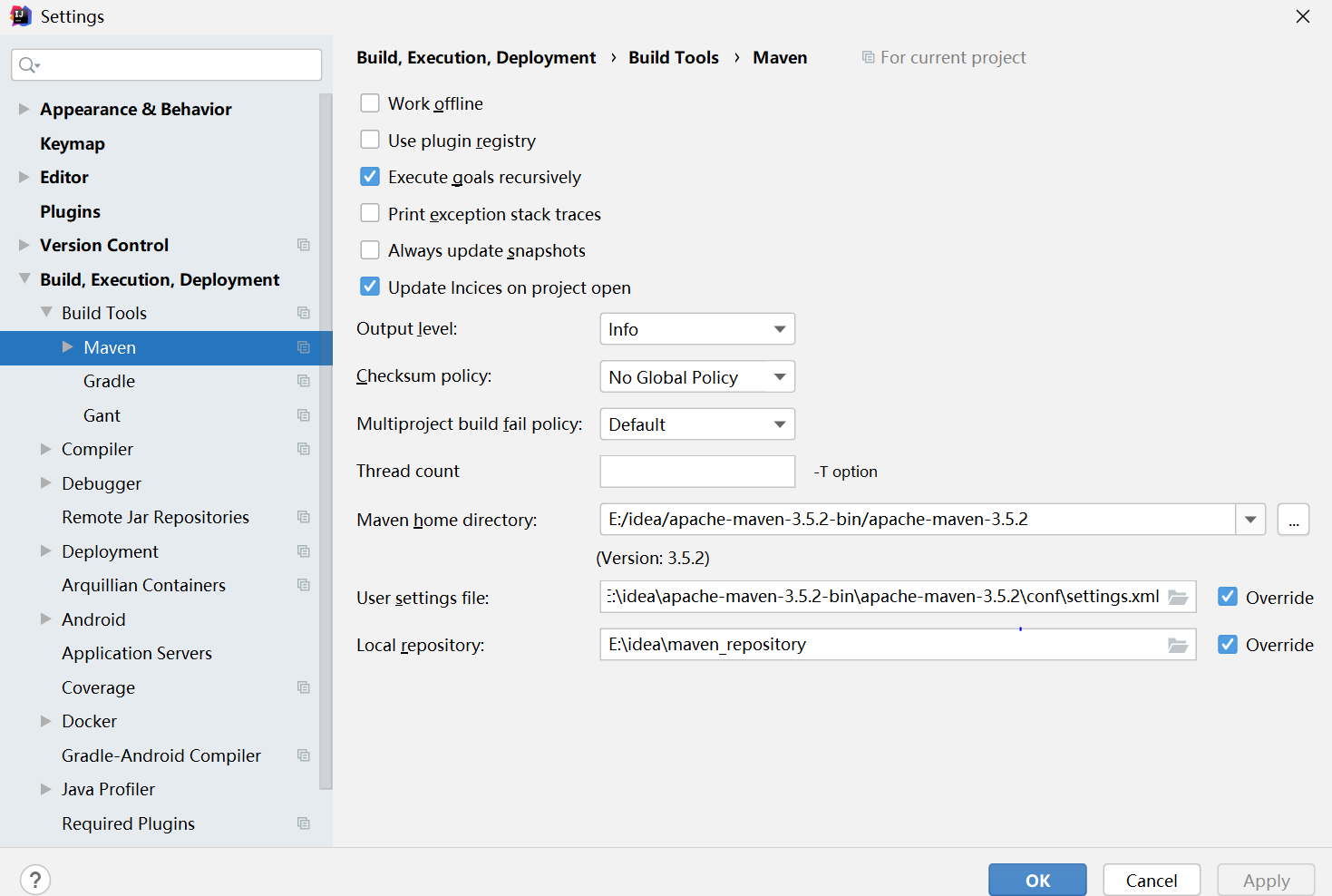
Task: Toggle Override for Local repository
Action: click(1228, 645)
